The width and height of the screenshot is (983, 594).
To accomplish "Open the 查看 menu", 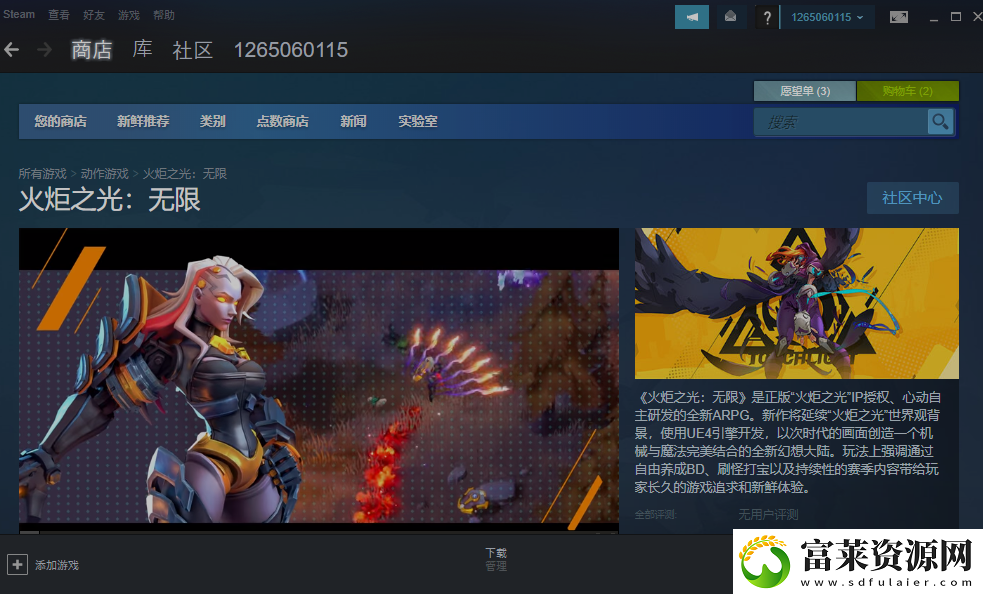I will (59, 14).
